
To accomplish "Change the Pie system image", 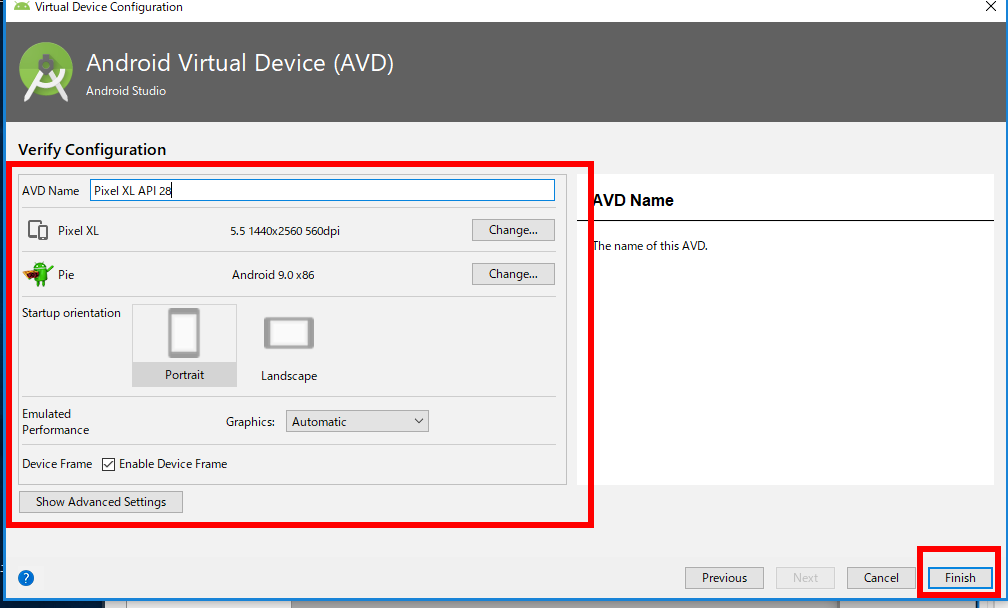I will pyautogui.click(x=513, y=274).
